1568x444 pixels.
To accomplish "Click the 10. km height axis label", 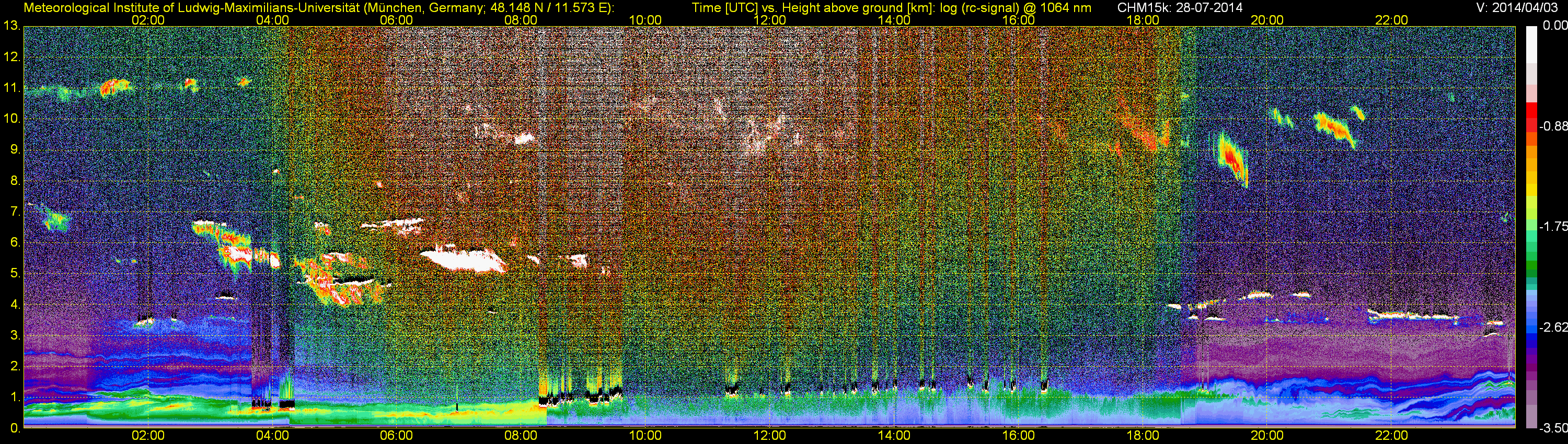I will click(x=11, y=119).
